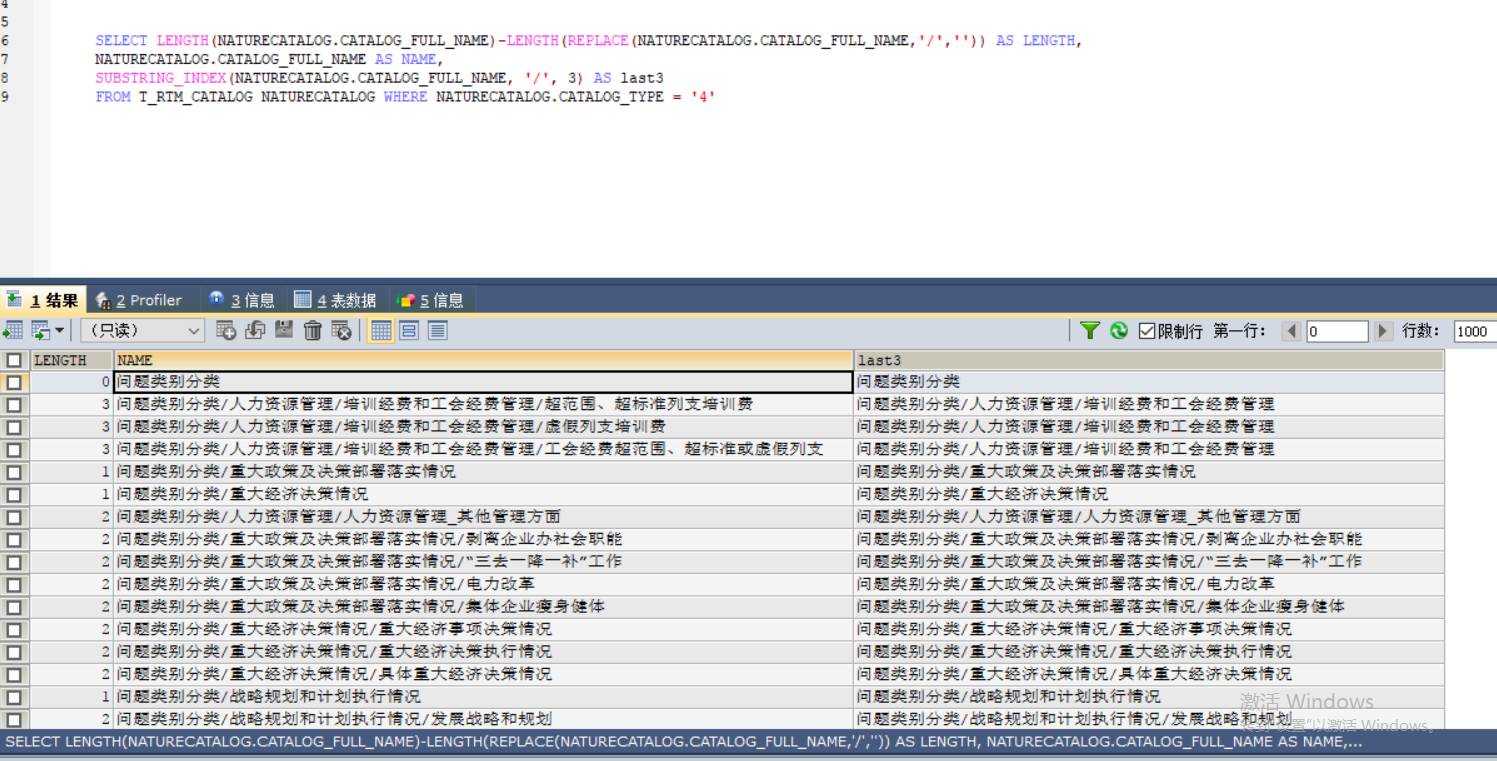This screenshot has width=1497, height=761.
Task: Switch to the 3 信息 tab
Action: pos(242,300)
